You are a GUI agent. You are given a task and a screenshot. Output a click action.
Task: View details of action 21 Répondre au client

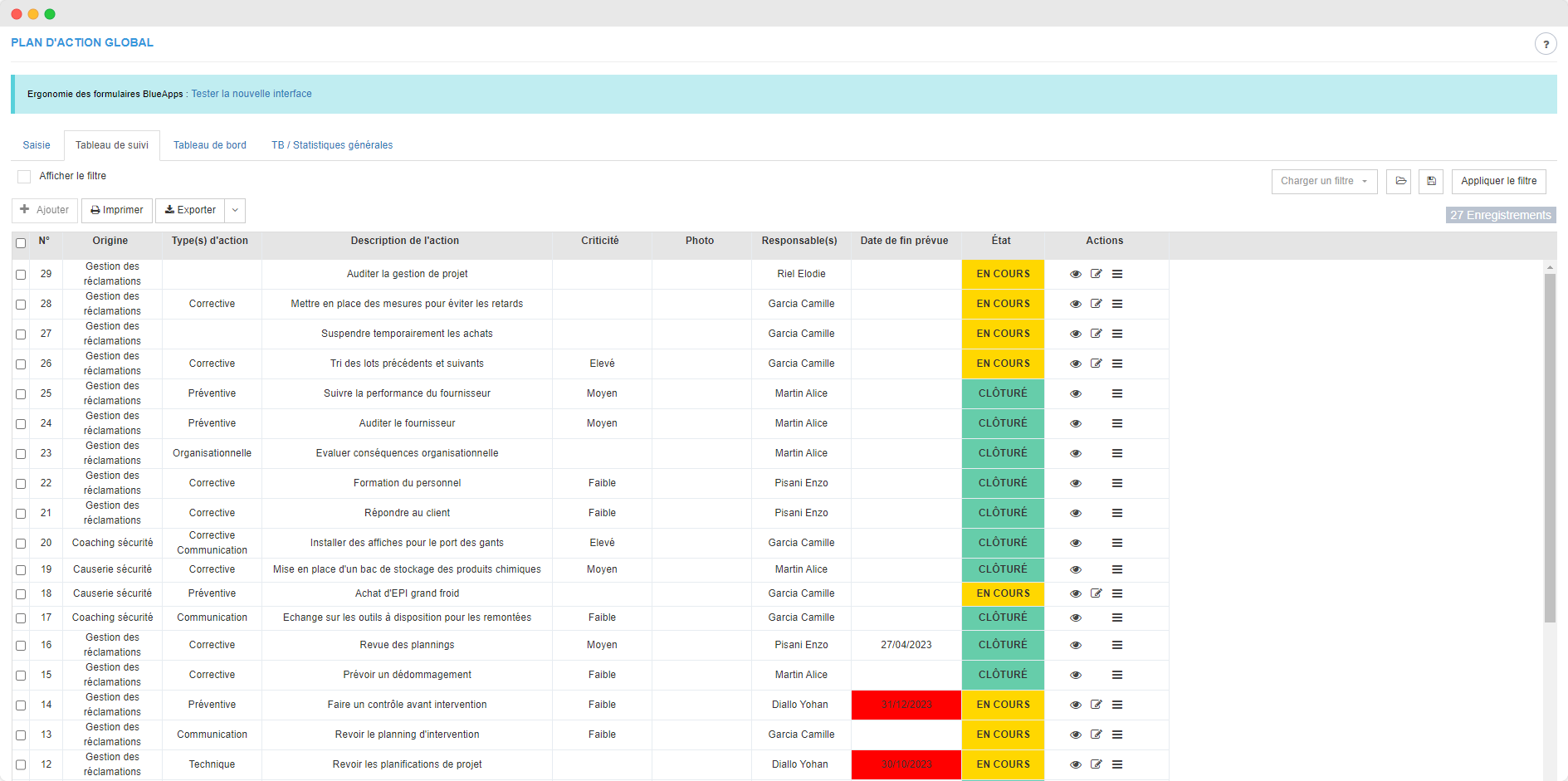1075,513
